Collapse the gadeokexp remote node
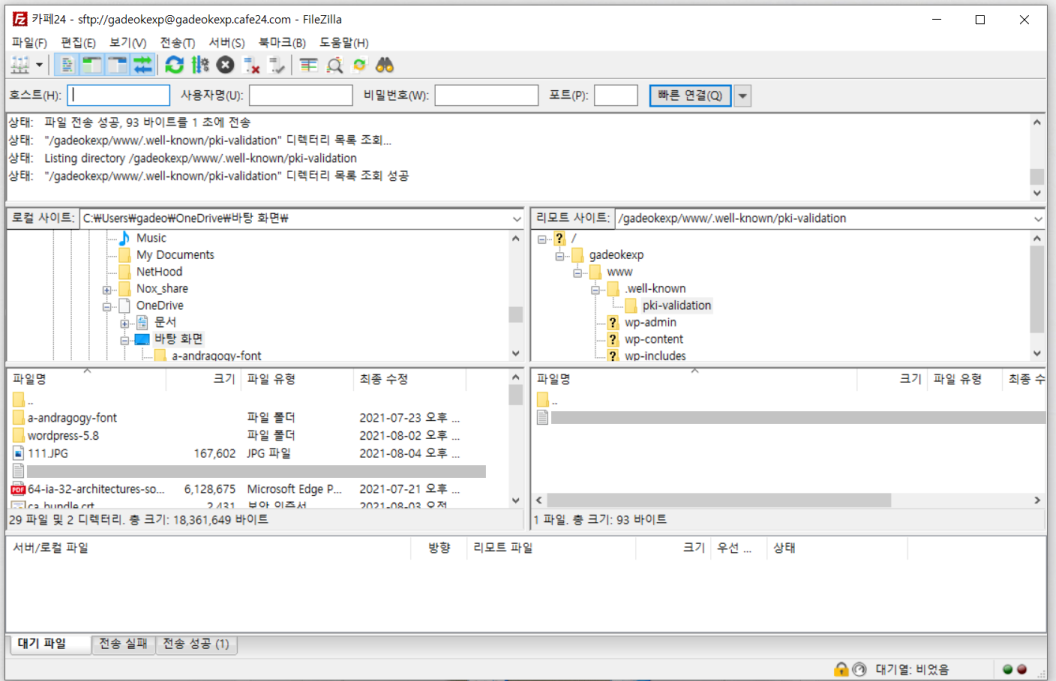The height and width of the screenshot is (681, 1056). pyautogui.click(x=560, y=256)
